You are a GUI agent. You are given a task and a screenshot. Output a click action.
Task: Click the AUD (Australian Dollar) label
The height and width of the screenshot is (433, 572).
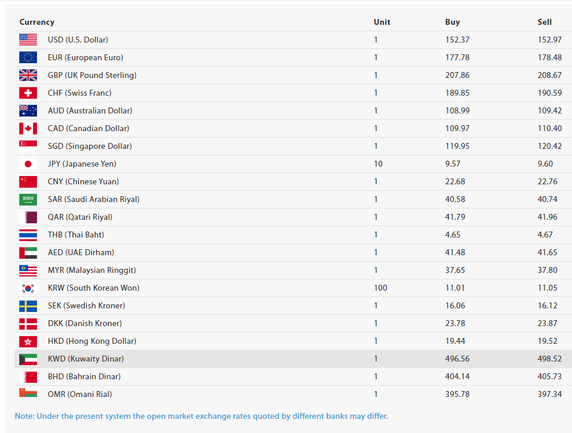(x=90, y=111)
